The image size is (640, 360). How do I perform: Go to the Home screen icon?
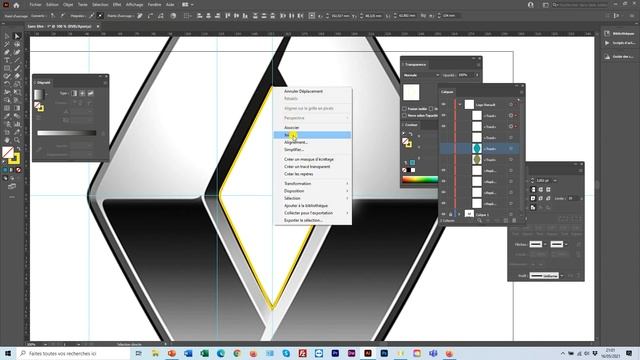tap(16, 5)
